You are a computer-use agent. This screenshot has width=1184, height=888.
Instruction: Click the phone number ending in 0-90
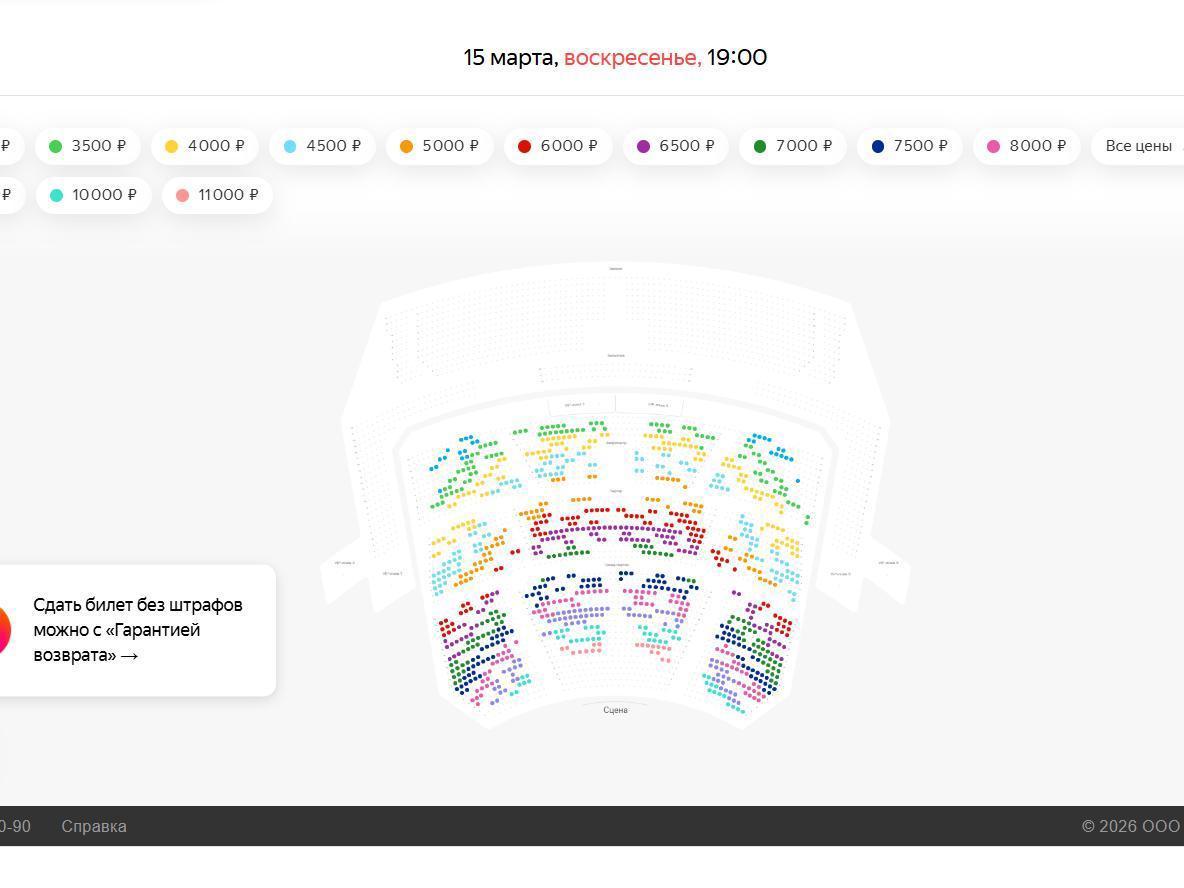(x=15, y=826)
